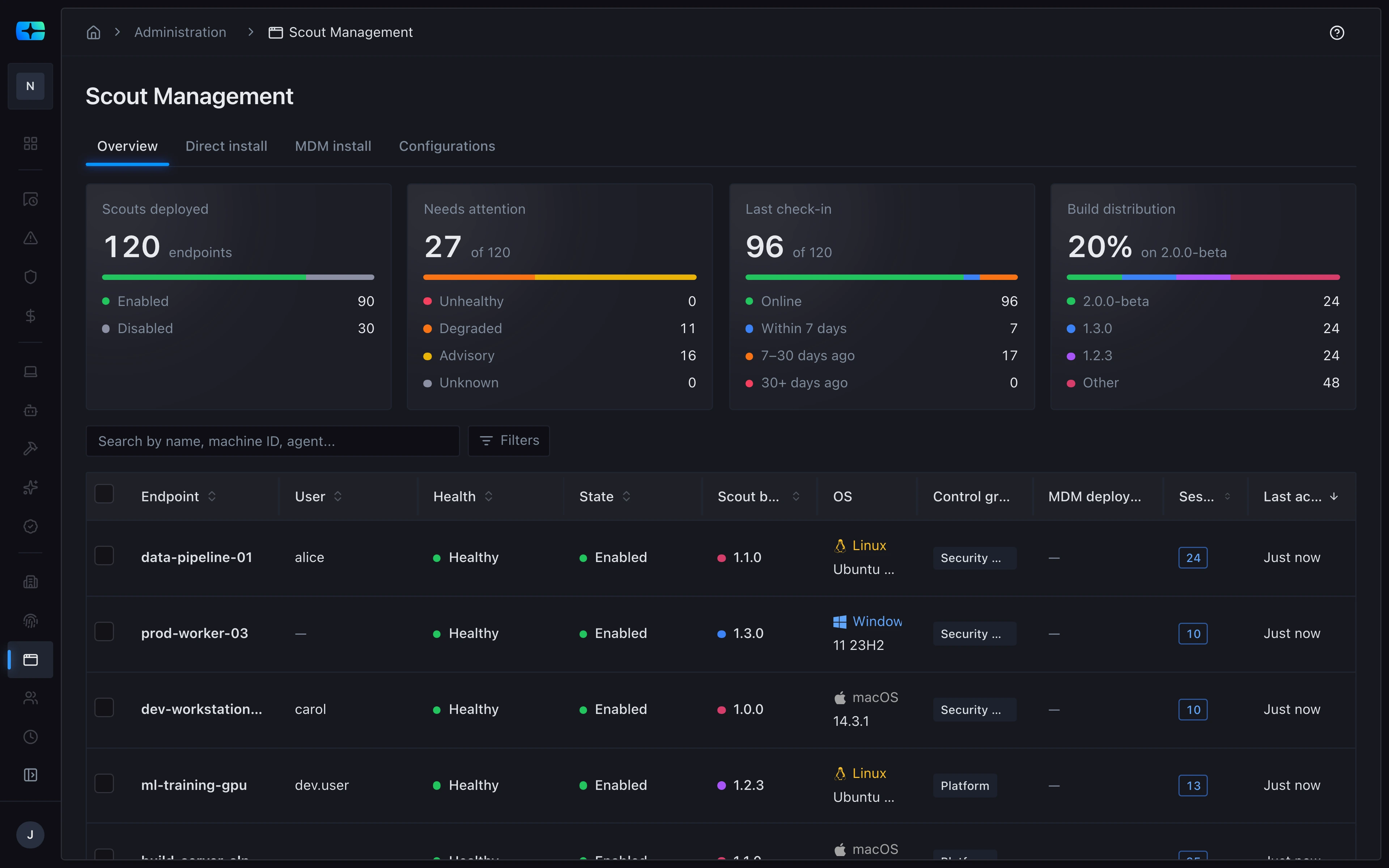Check the ml-training-gpu row checkbox
Viewport: 1389px width, 868px height.
104,783
